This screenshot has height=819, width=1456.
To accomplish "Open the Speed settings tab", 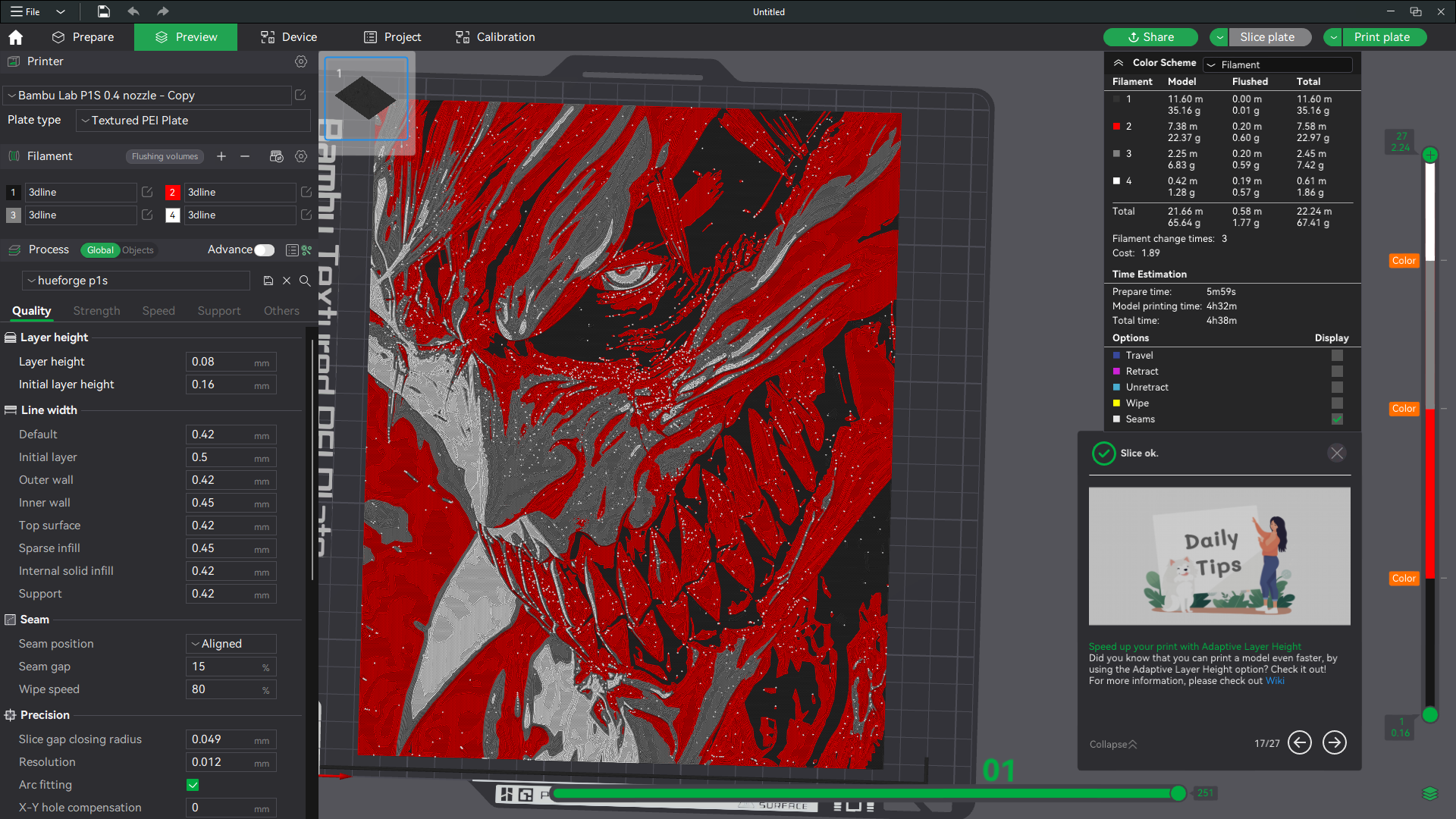I will (x=158, y=311).
